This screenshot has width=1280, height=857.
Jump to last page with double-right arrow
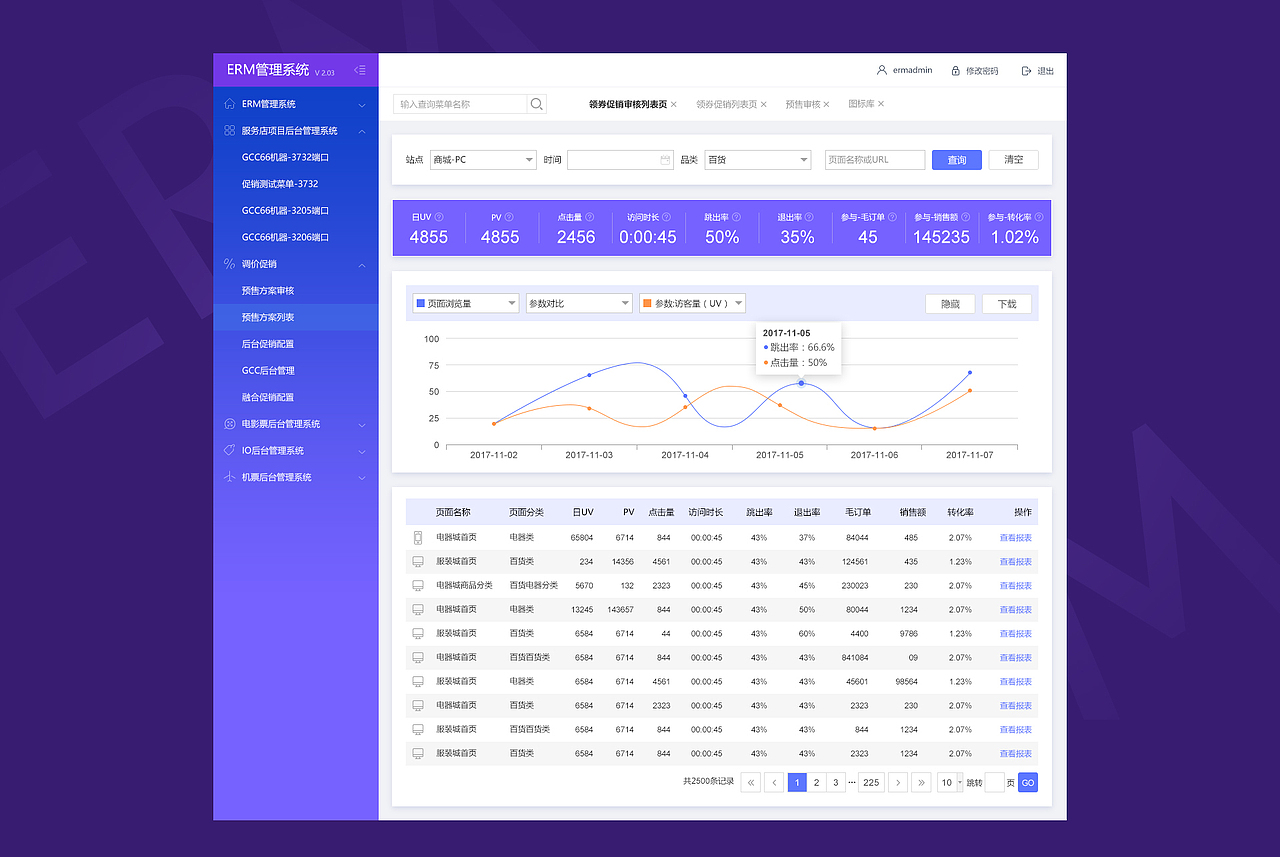921,783
